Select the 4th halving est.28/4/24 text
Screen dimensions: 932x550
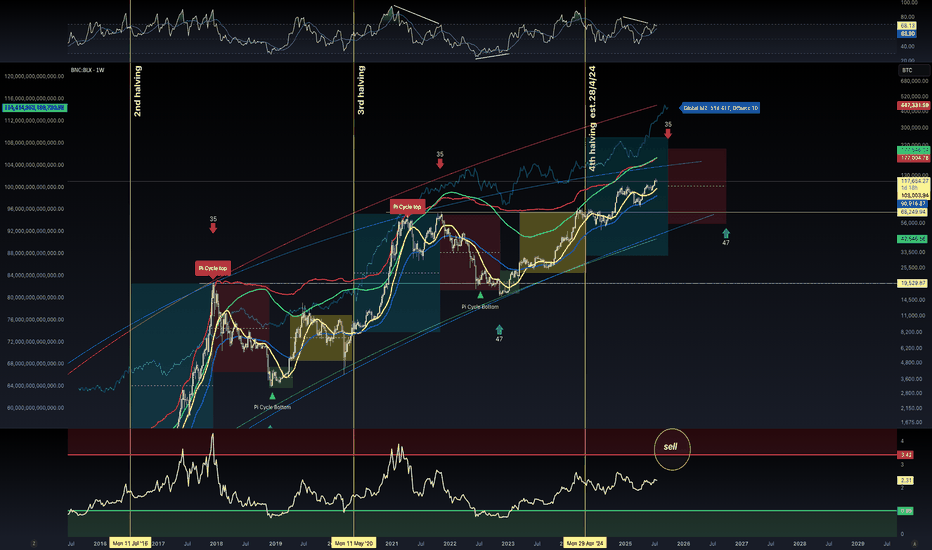click(x=592, y=118)
